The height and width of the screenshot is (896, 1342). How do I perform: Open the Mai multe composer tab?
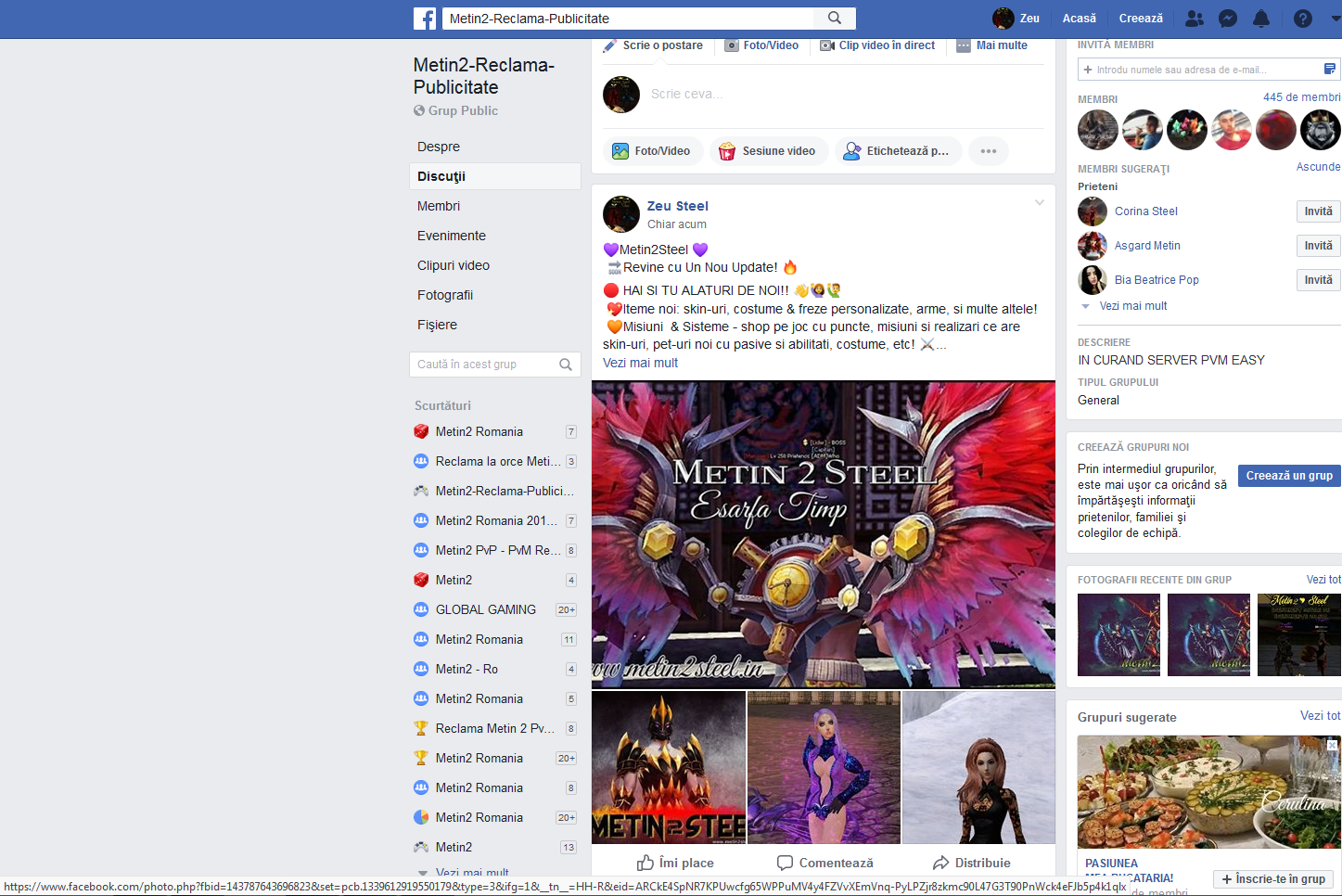[x=992, y=45]
